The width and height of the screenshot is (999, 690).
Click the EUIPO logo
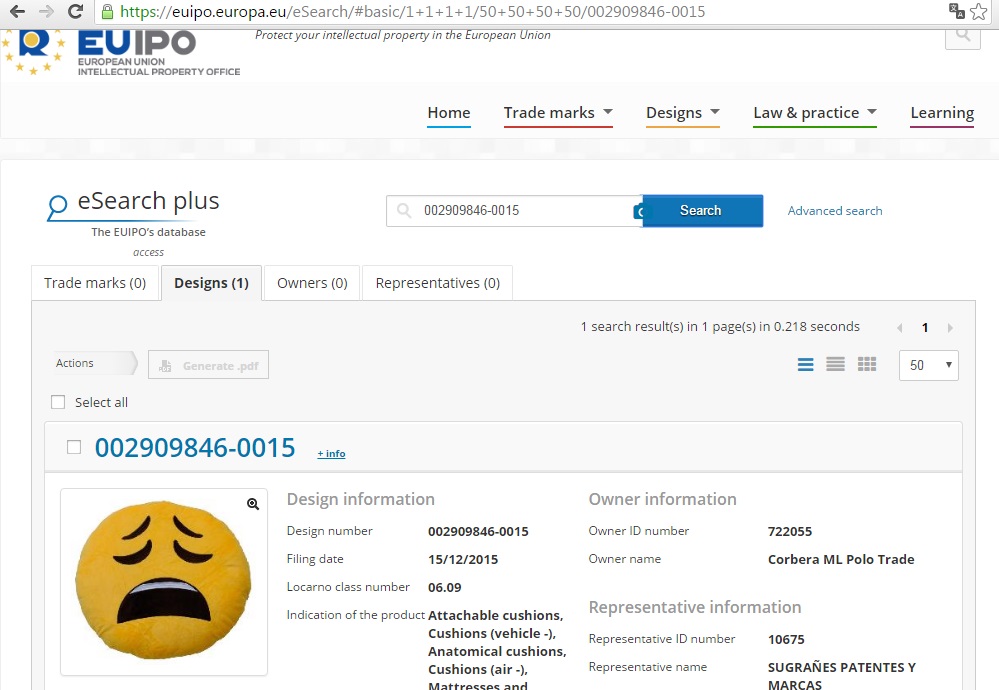click(x=121, y=52)
